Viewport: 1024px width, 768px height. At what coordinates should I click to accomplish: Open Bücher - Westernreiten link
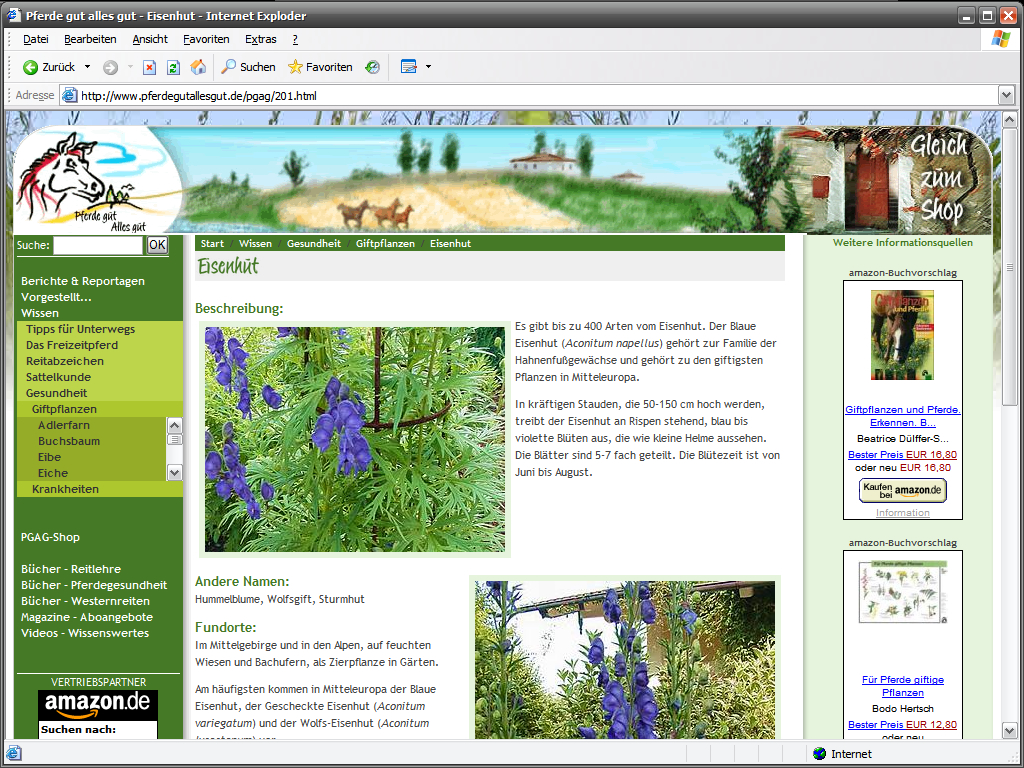click(86, 601)
